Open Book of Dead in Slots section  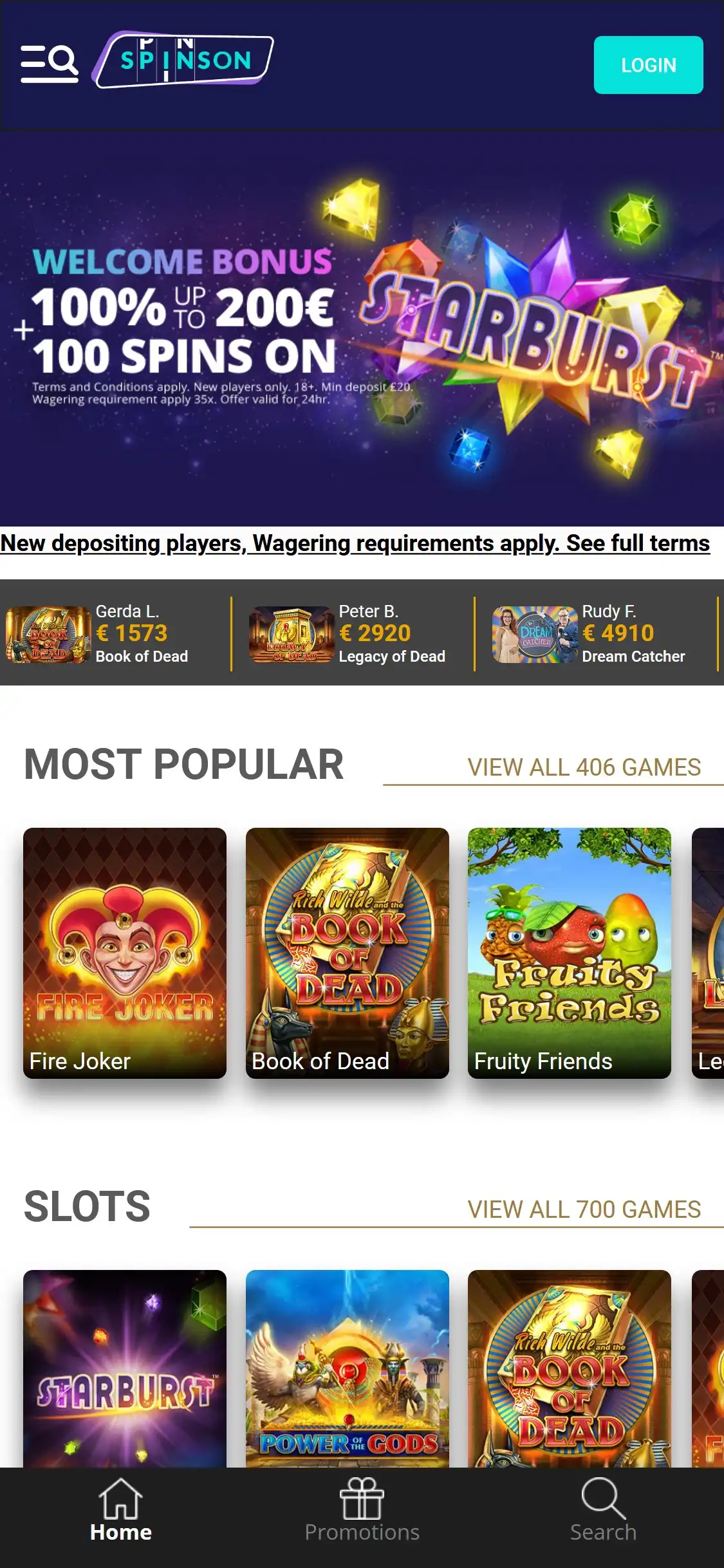pos(570,1368)
